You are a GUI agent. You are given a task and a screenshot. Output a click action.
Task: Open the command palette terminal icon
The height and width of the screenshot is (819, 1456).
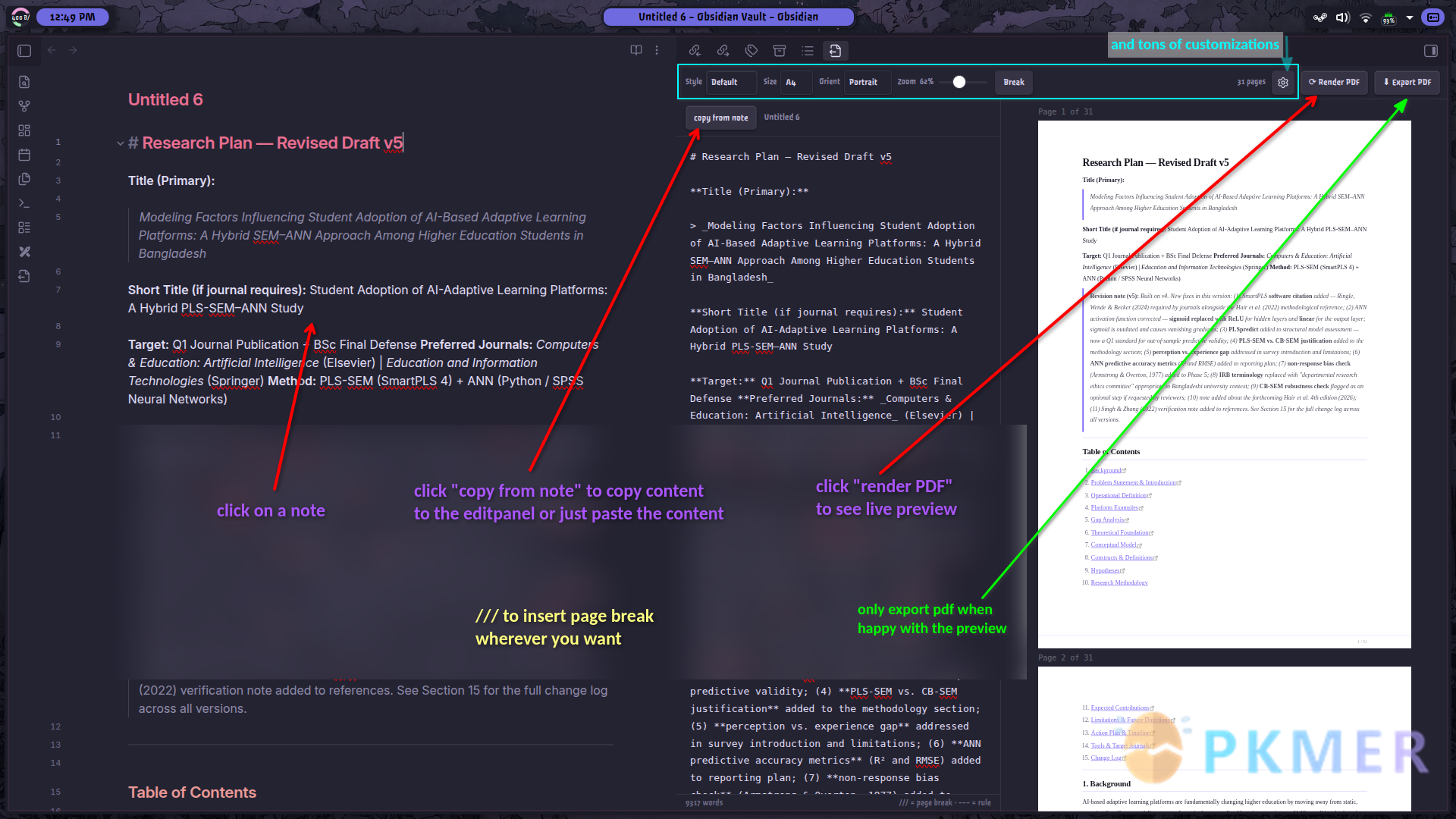point(24,203)
